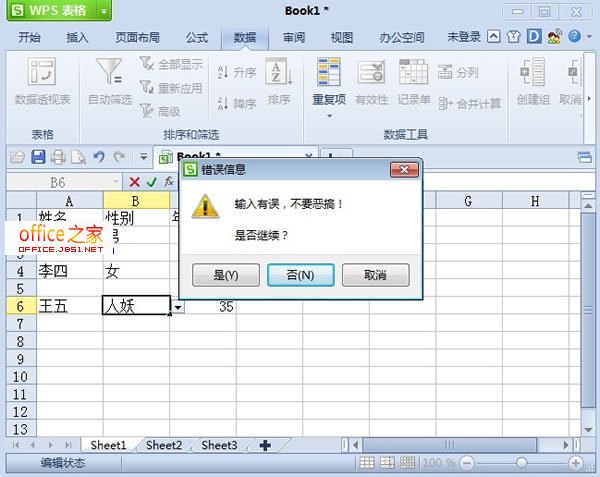
Task: Click Text to Columns (分列) icon
Action: tap(445, 72)
